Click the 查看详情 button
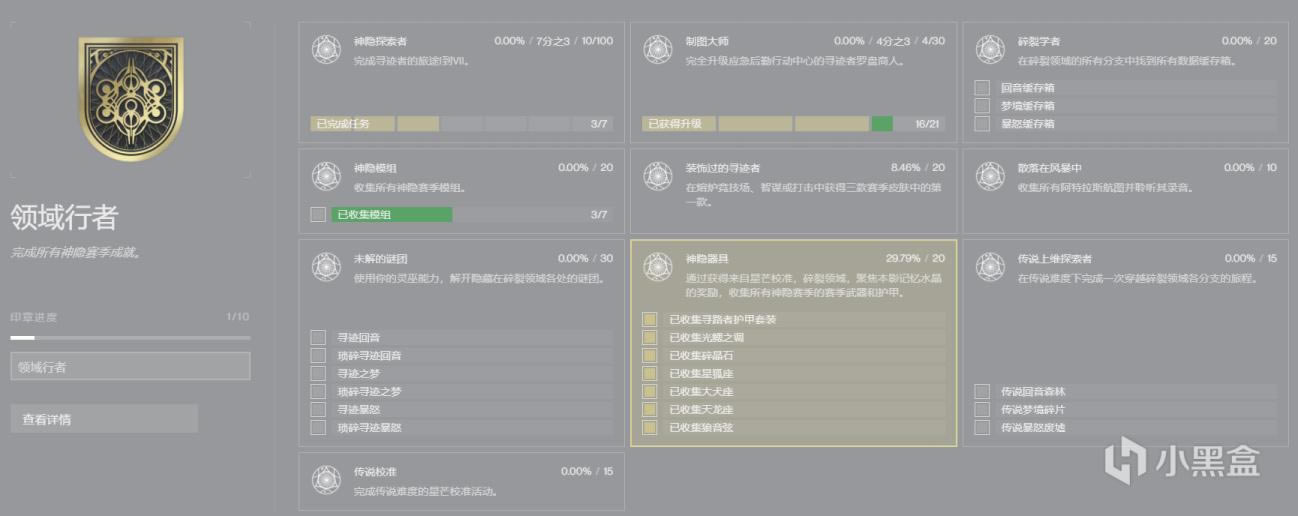1298x516 pixels. pos(104,419)
